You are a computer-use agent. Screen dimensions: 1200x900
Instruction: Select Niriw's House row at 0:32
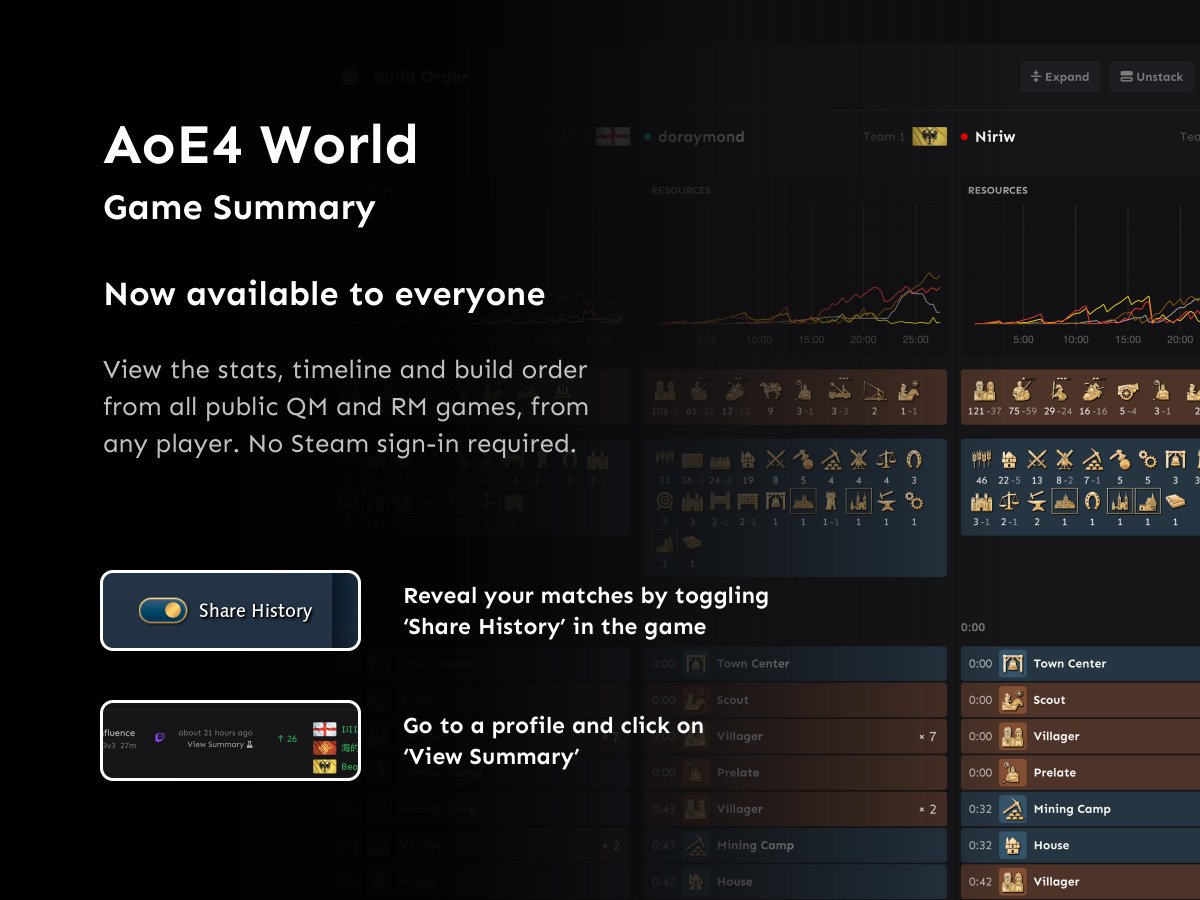coord(1080,845)
